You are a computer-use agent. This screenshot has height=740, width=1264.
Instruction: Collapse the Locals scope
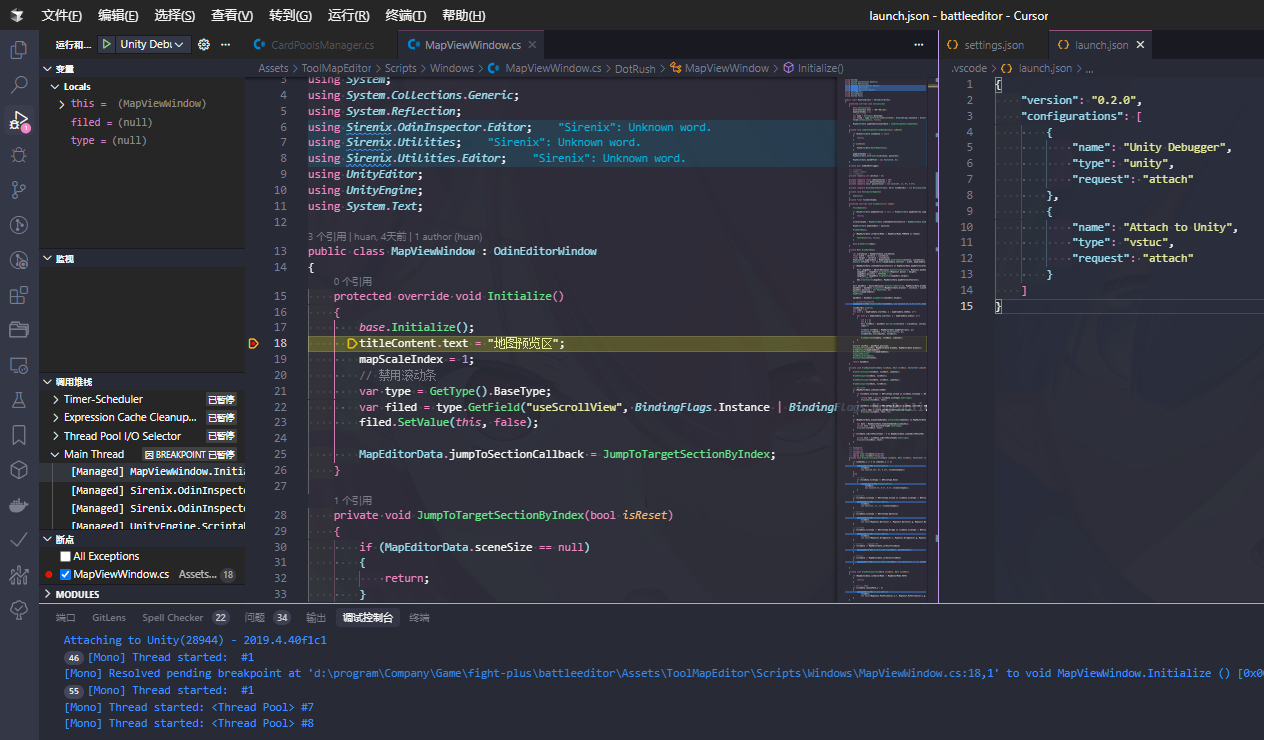[141, 86]
